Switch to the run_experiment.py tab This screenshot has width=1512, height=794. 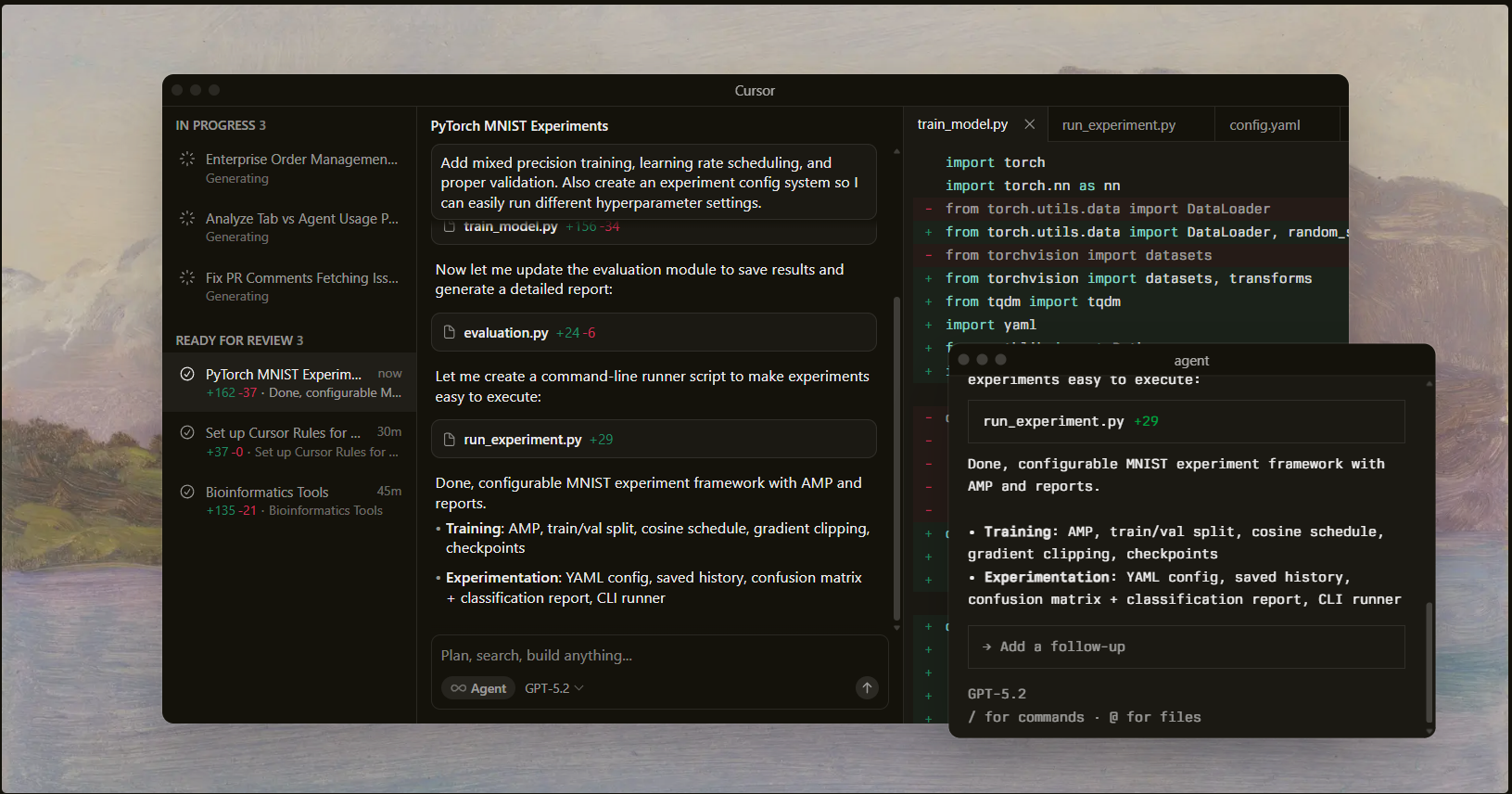(1118, 125)
